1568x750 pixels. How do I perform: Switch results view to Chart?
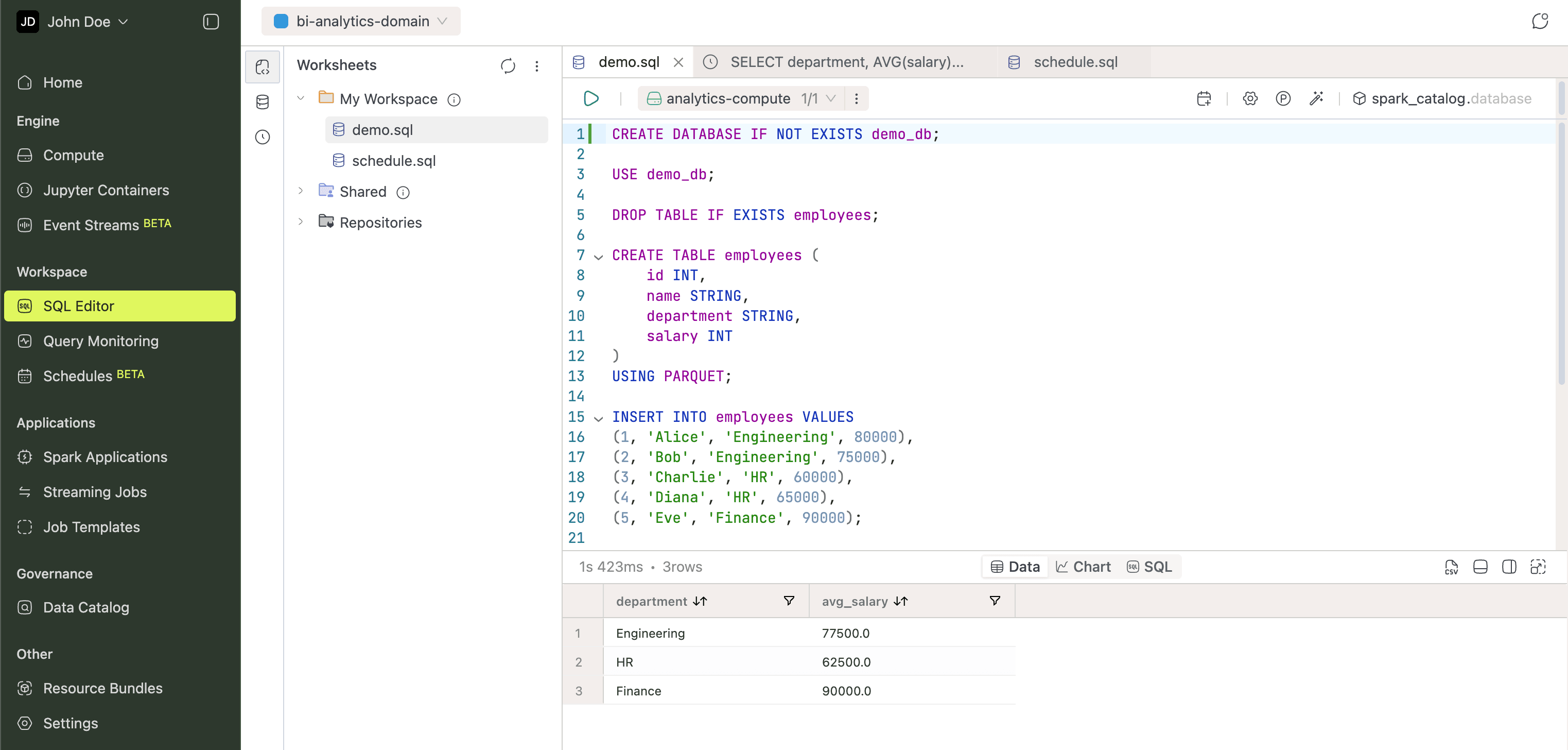click(x=1083, y=567)
